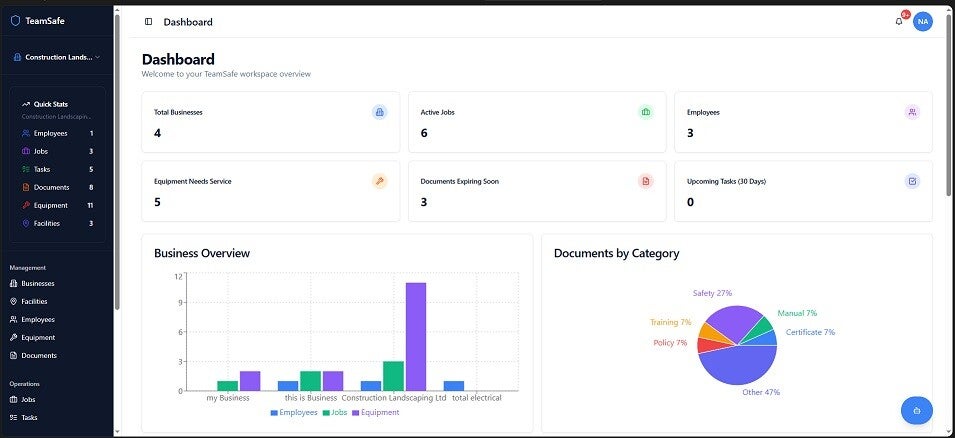Open Documents in the Management sidebar
Image resolution: width=955 pixels, height=438 pixels.
click(x=39, y=355)
